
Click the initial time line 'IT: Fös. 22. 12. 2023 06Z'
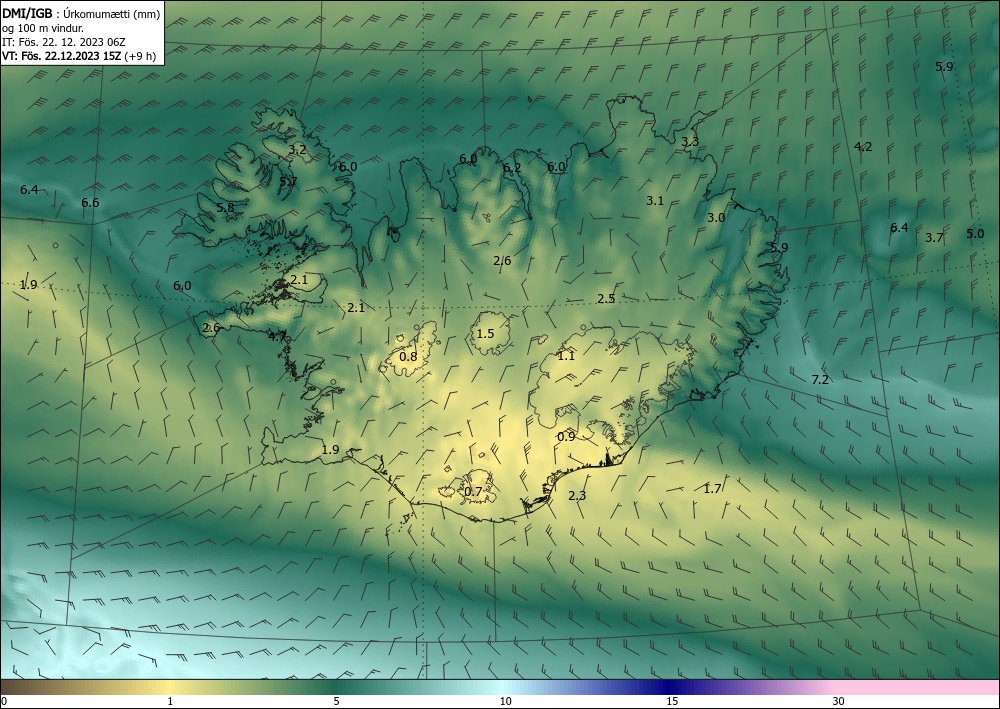[64, 42]
